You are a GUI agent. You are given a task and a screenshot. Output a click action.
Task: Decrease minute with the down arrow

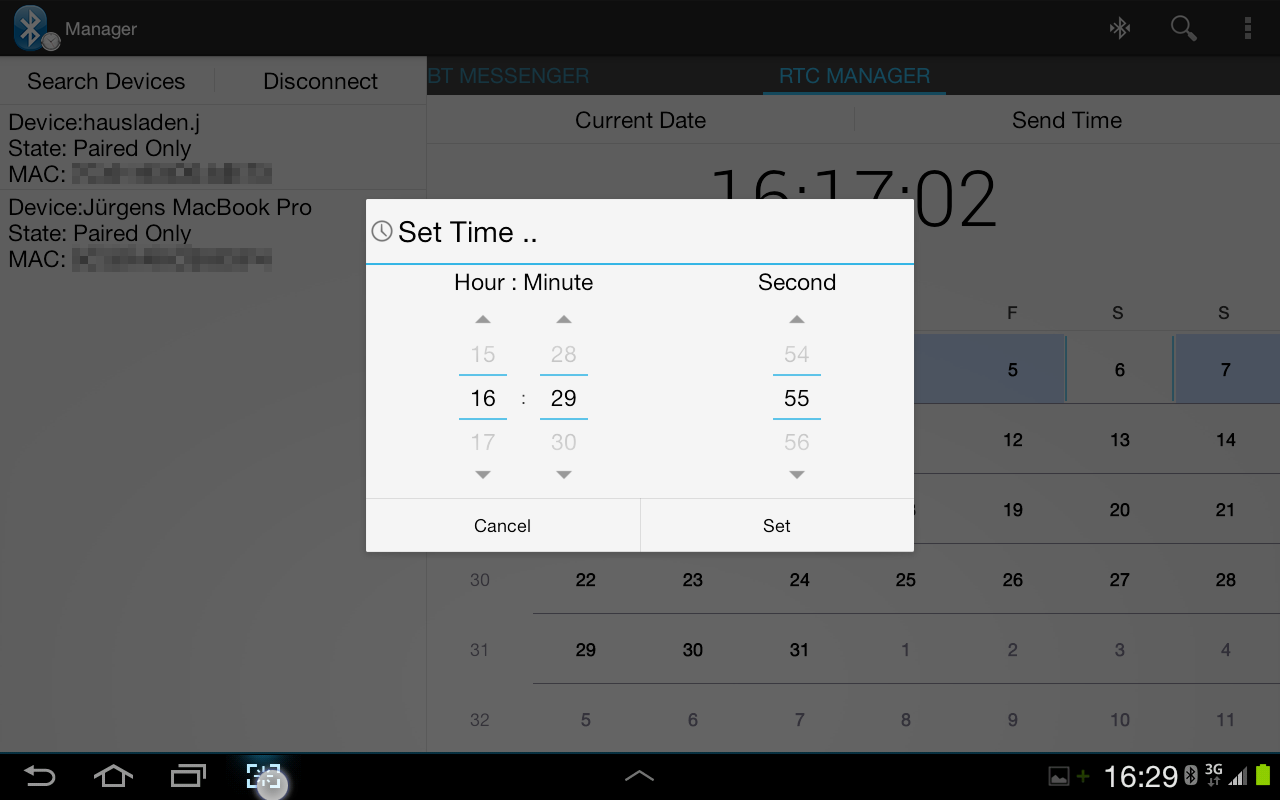point(564,475)
